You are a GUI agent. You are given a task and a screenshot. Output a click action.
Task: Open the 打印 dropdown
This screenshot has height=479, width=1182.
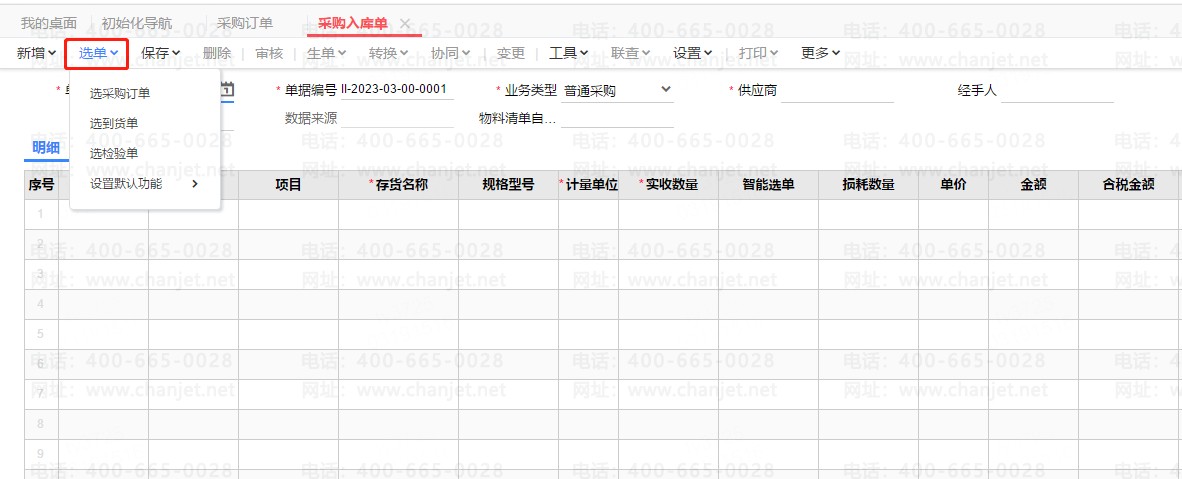[758, 53]
